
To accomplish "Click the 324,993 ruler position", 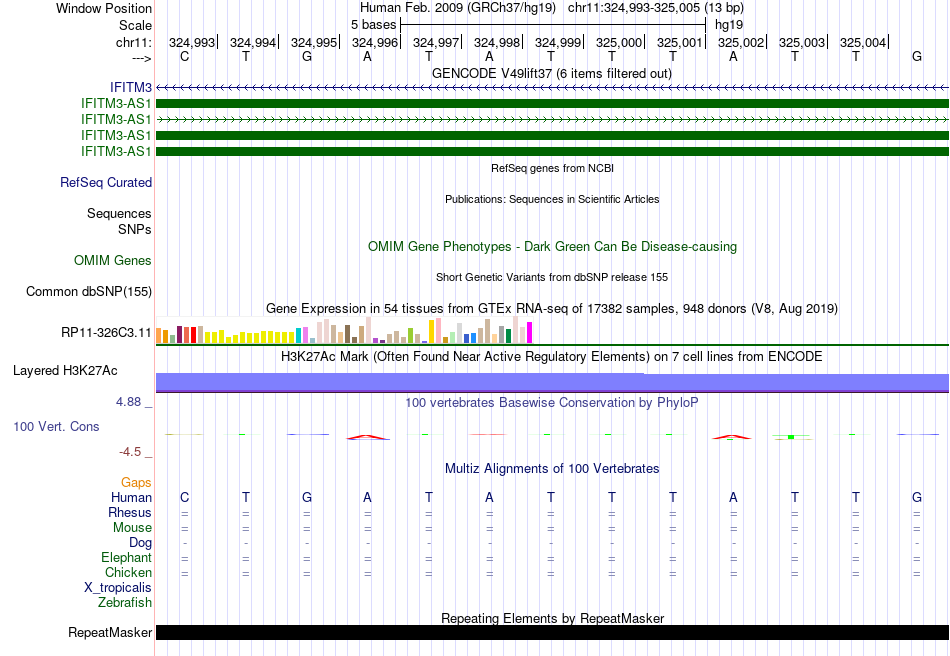I will click(x=192, y=42).
